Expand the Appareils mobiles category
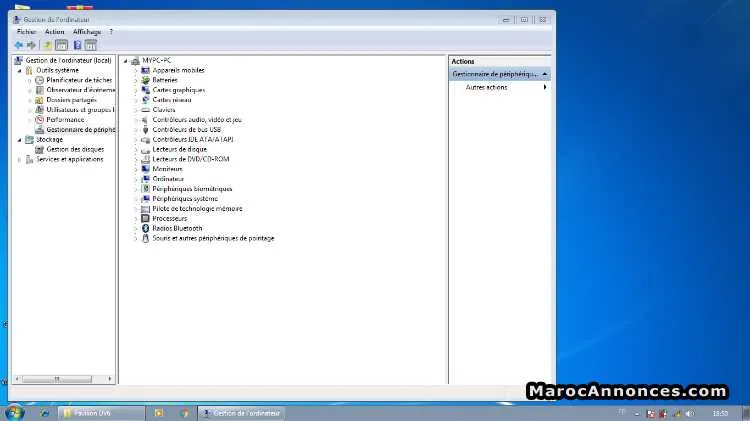This screenshot has width=750, height=421. (x=136, y=71)
